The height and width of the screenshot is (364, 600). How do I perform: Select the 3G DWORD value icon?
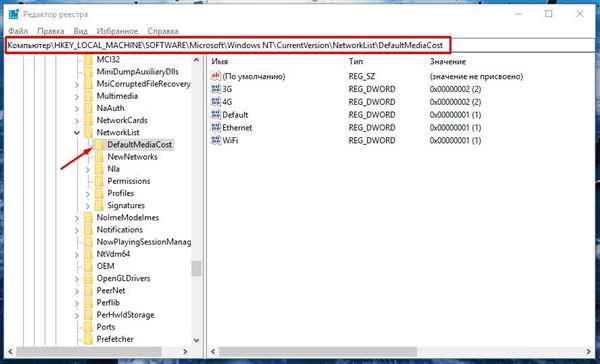(216, 89)
